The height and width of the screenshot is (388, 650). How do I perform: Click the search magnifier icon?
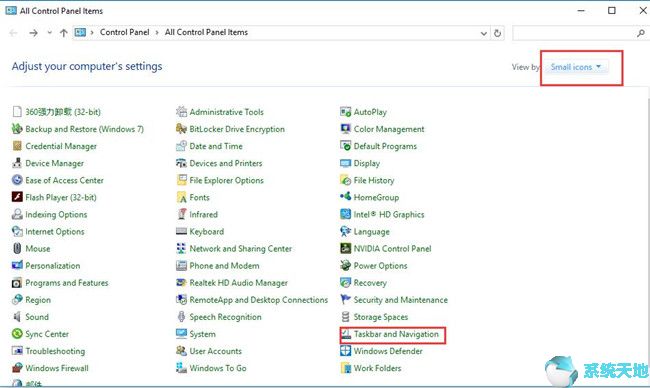(640, 33)
